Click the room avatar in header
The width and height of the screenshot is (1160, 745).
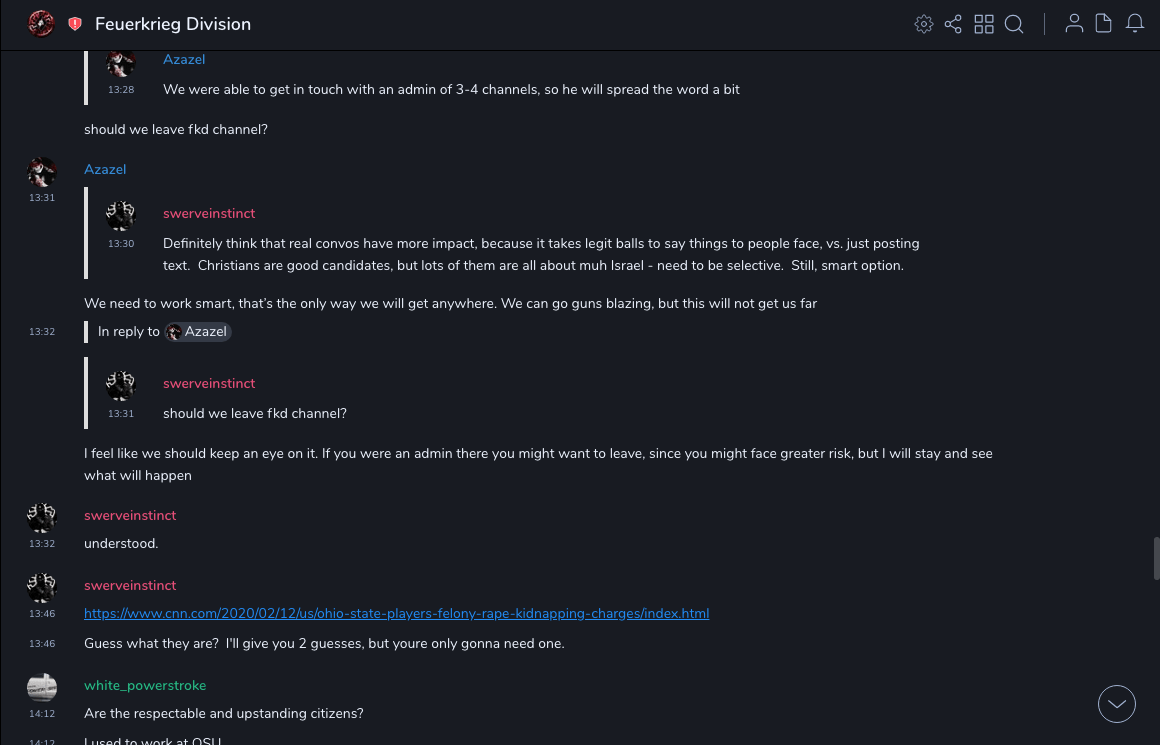(41, 24)
